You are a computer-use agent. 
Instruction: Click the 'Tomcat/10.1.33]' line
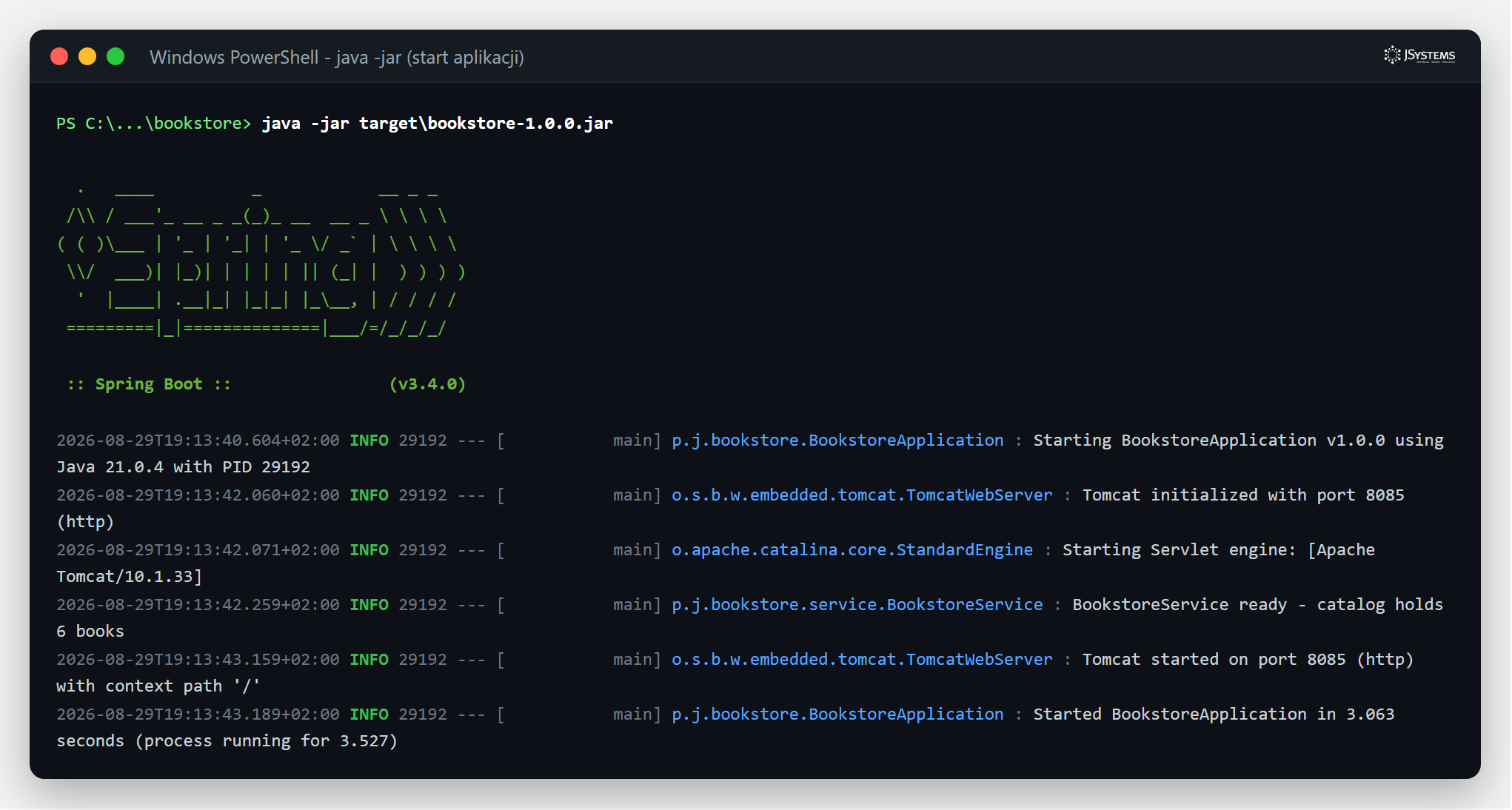tap(130, 577)
